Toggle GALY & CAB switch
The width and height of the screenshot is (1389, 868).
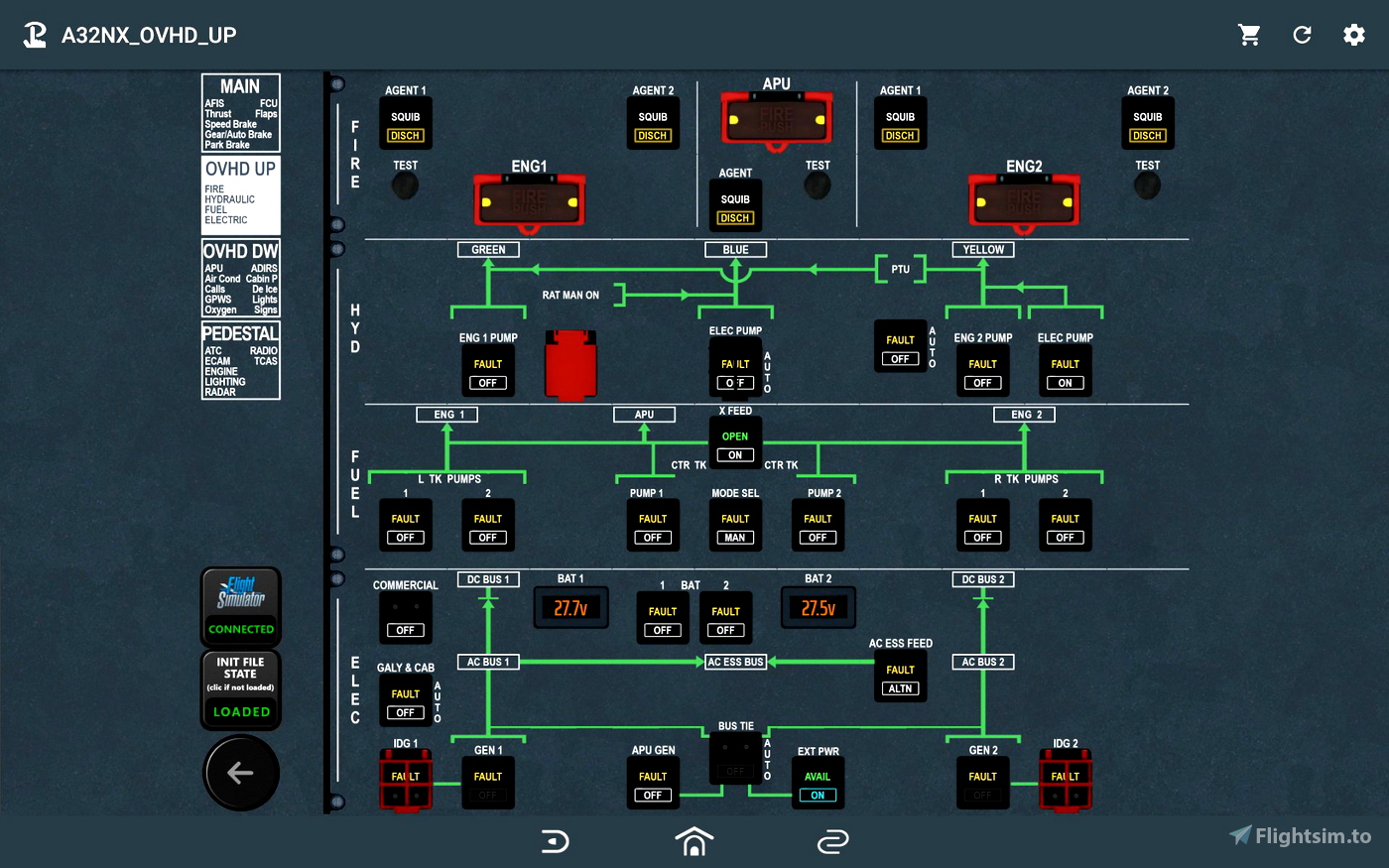[405, 701]
